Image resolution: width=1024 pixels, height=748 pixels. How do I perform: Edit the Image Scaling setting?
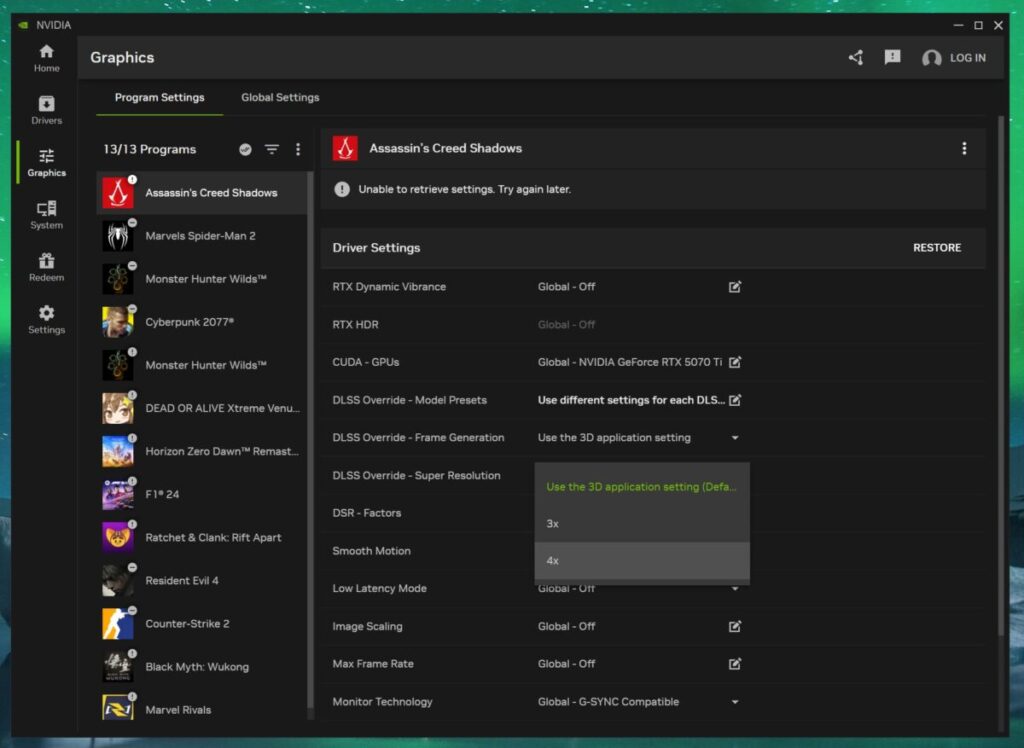pyautogui.click(x=735, y=626)
